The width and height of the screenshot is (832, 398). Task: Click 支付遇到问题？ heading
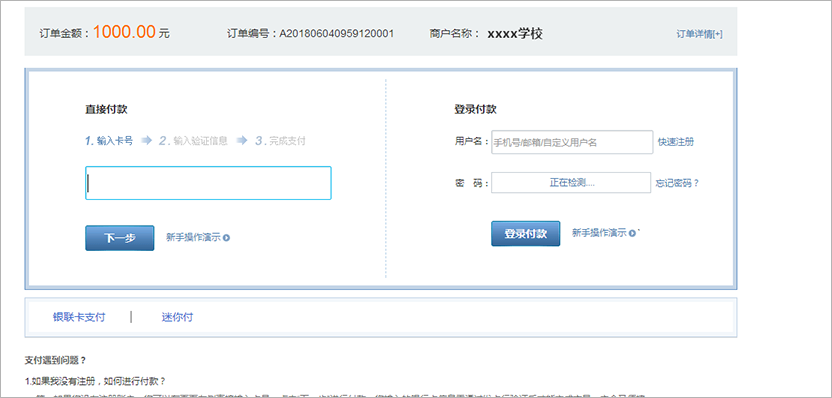(x=55, y=360)
